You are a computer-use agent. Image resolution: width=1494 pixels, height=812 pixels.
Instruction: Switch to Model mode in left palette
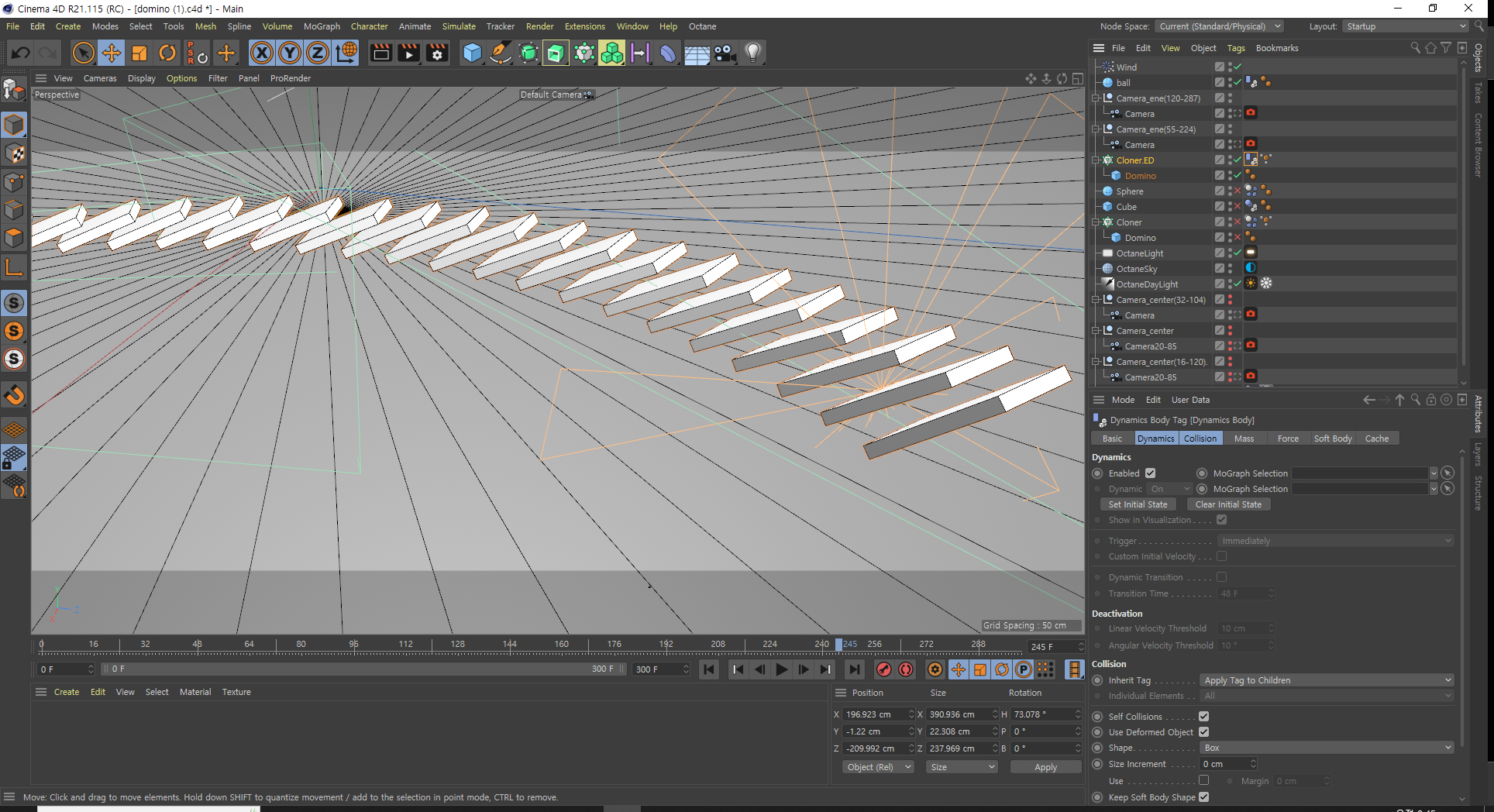[14, 125]
